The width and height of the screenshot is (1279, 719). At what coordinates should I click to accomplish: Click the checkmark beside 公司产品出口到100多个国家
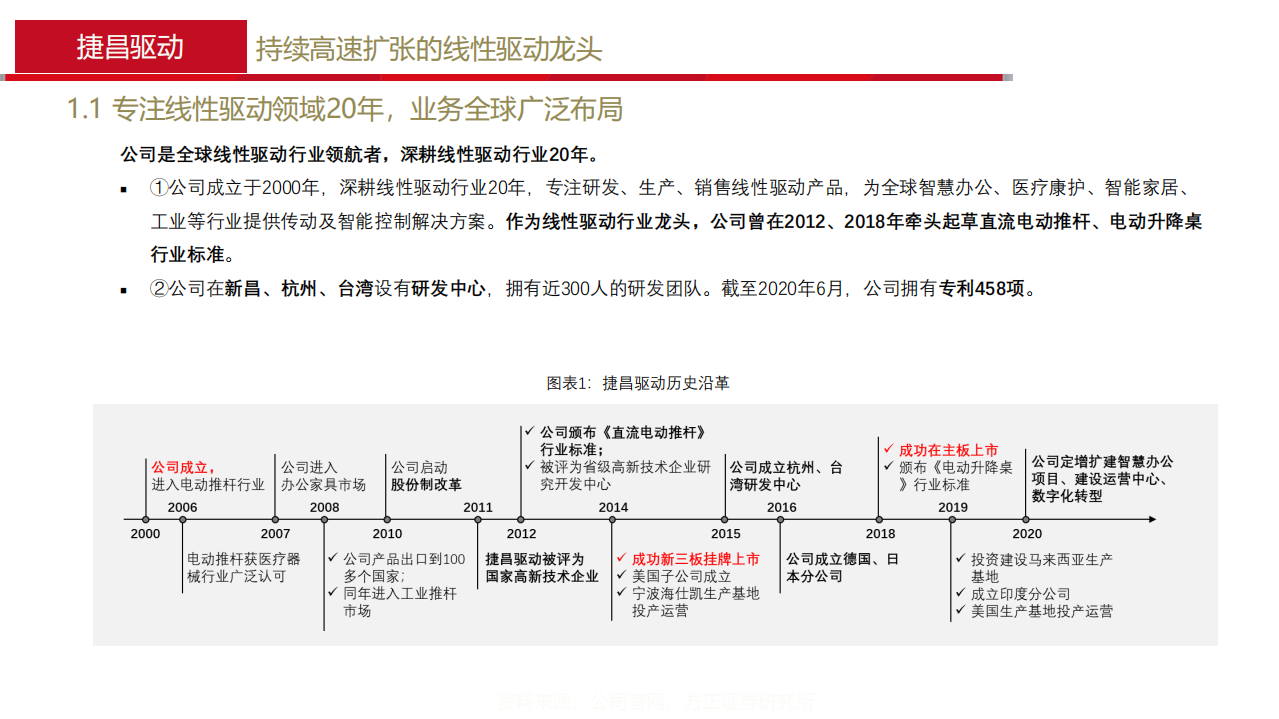(x=330, y=558)
